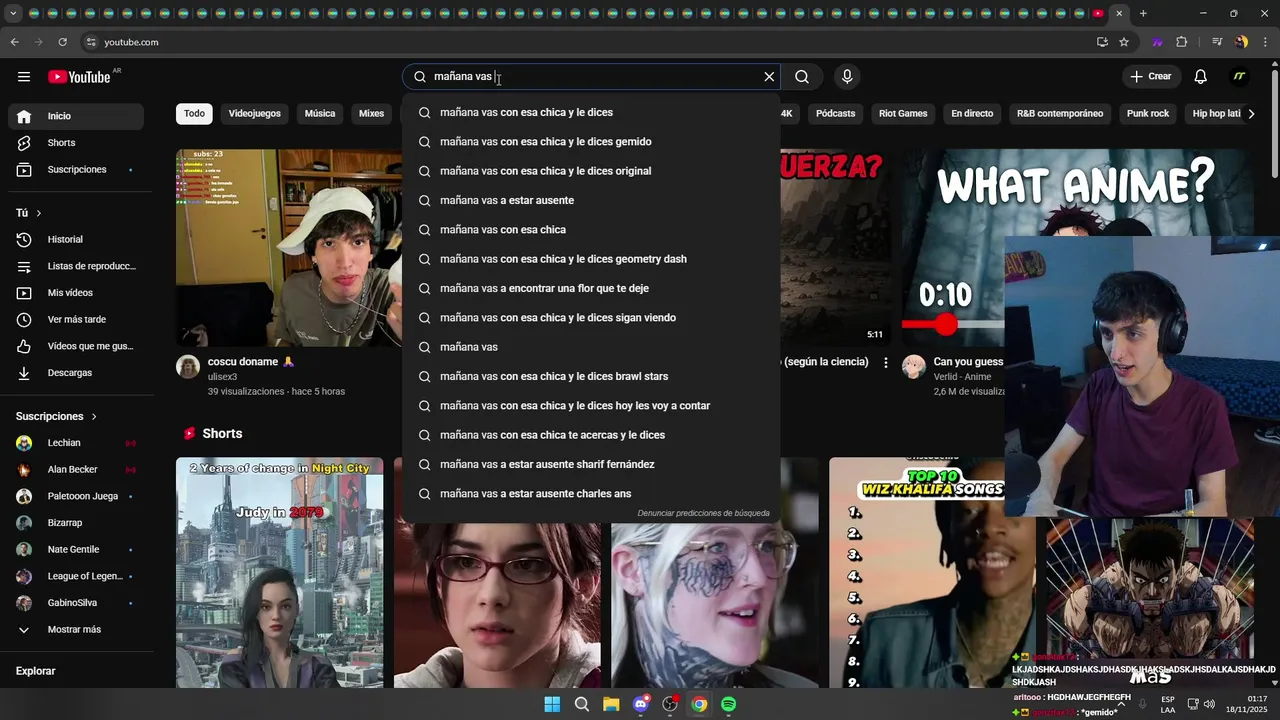
Task: Choose suggestion ending 'geometry dash'
Action: tap(591, 259)
